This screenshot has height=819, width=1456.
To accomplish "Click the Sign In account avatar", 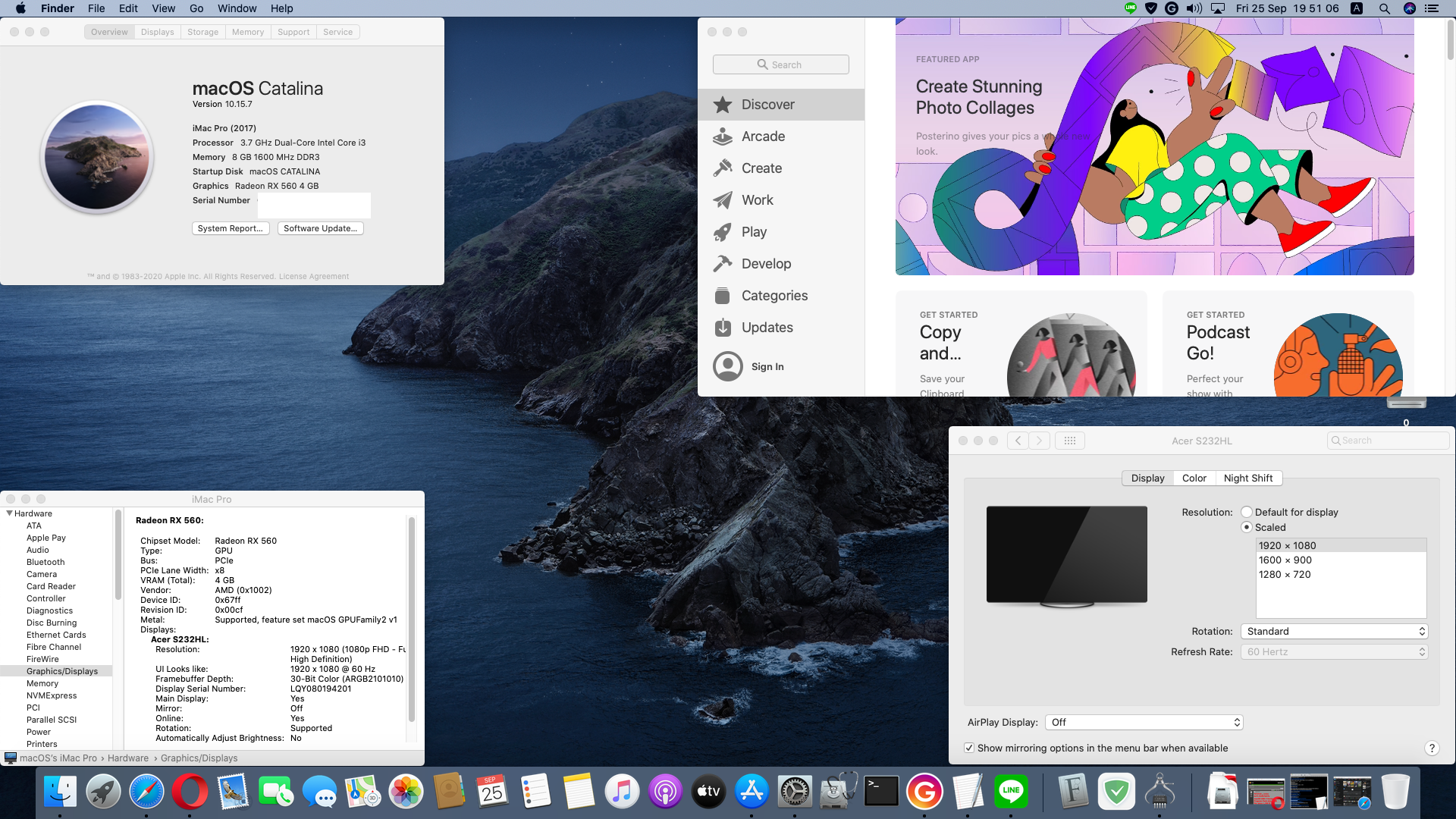I will 728,366.
